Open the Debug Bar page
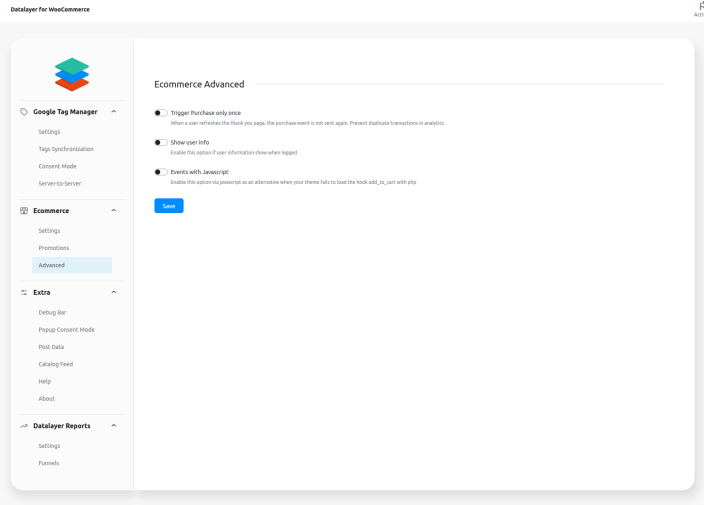The image size is (704, 505). coord(52,312)
